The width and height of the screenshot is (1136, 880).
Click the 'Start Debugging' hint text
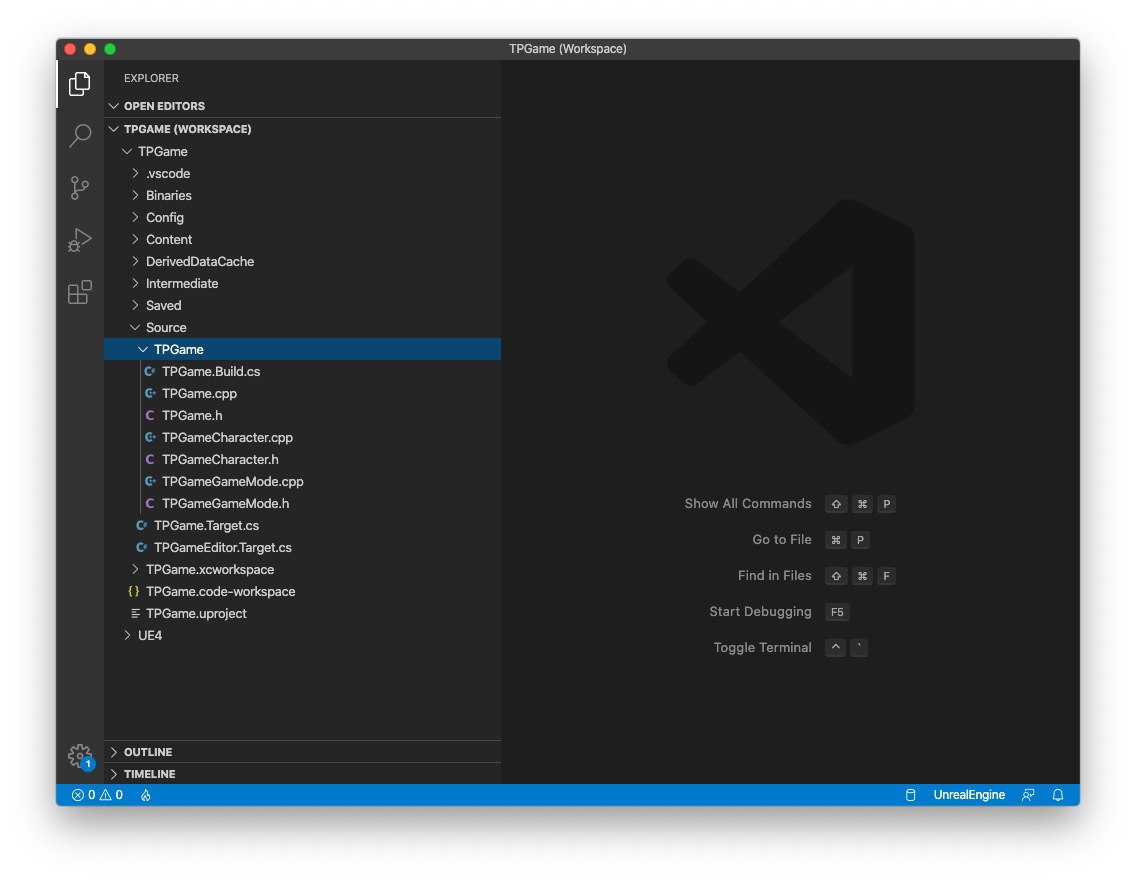pyautogui.click(x=760, y=611)
